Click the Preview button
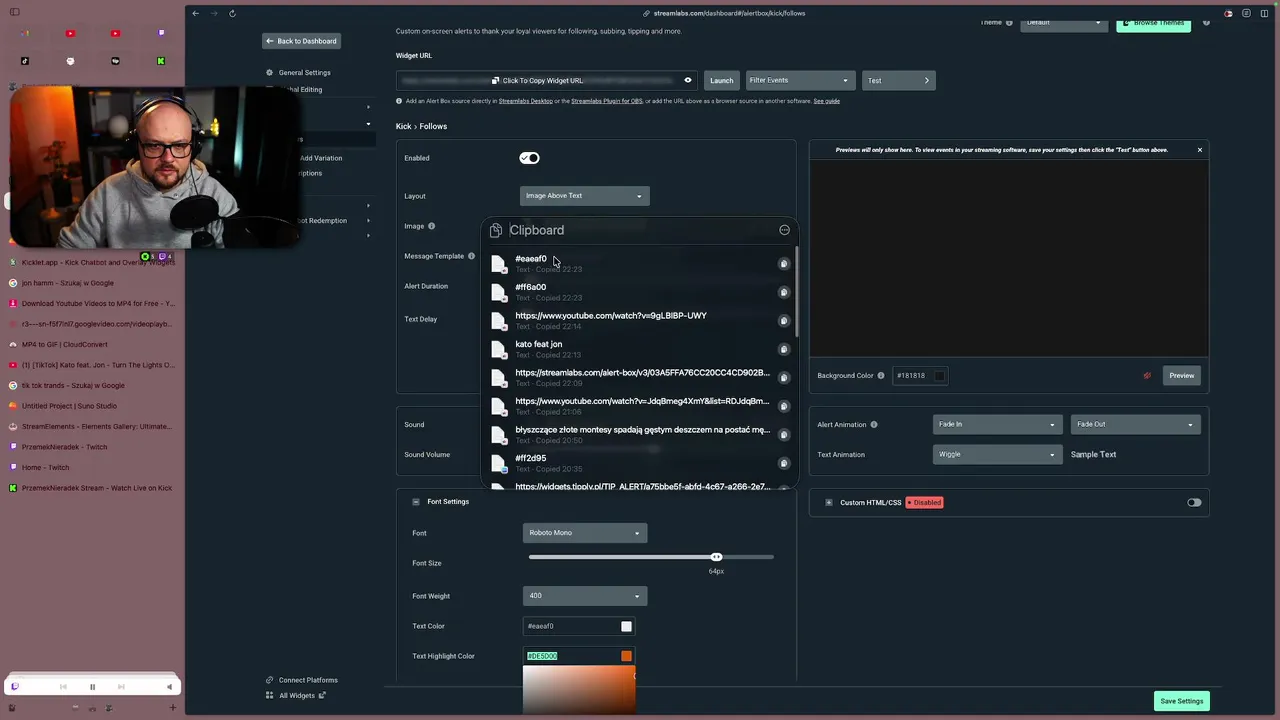This screenshot has height=720, width=1280. 1182,376
